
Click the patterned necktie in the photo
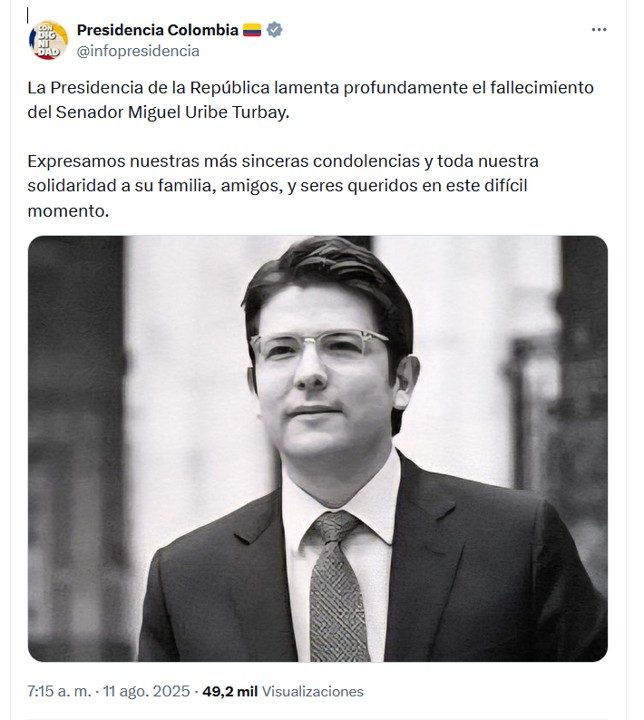337,586
